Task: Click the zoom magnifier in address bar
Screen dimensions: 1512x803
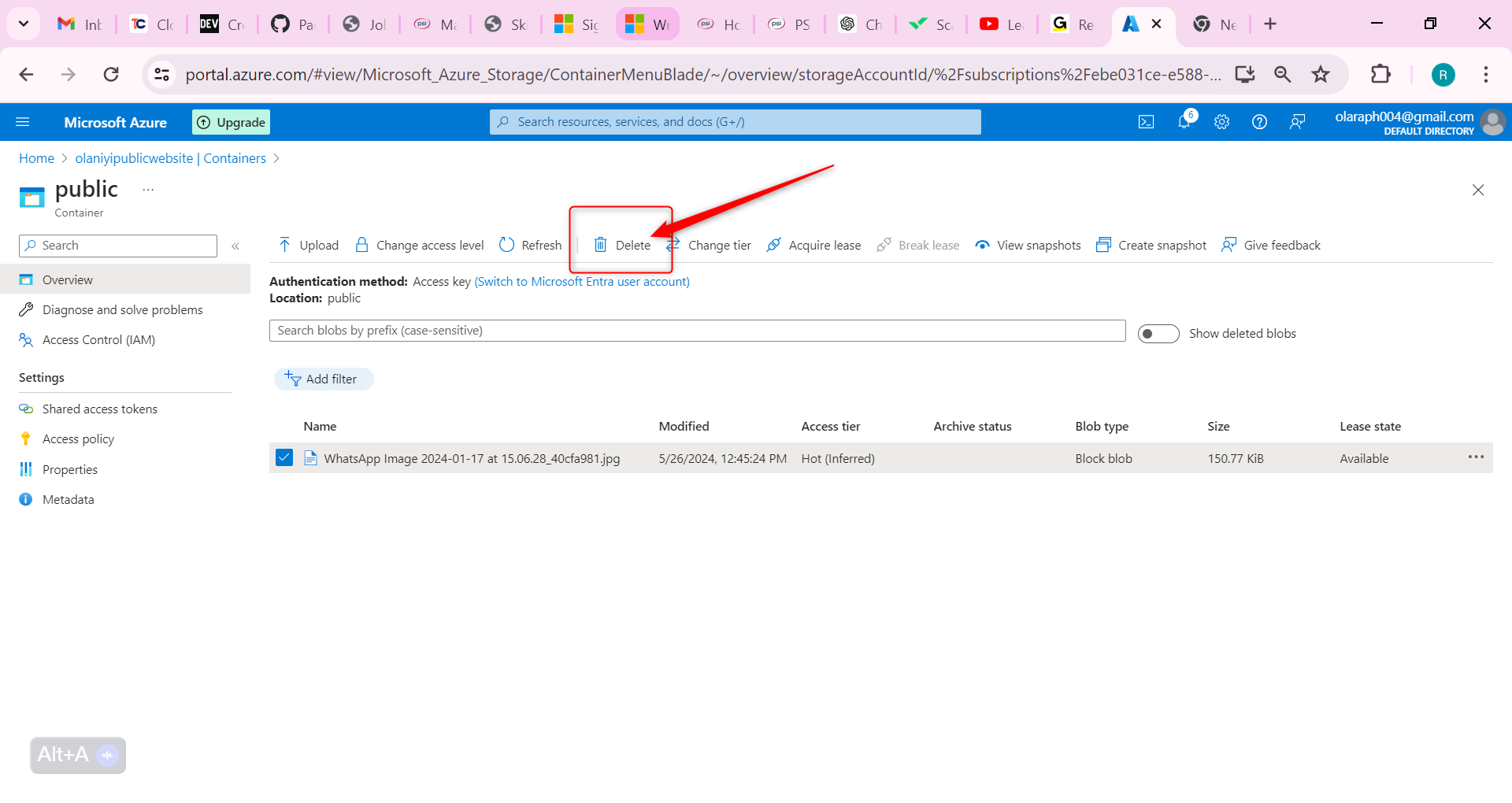Action: (x=1283, y=74)
